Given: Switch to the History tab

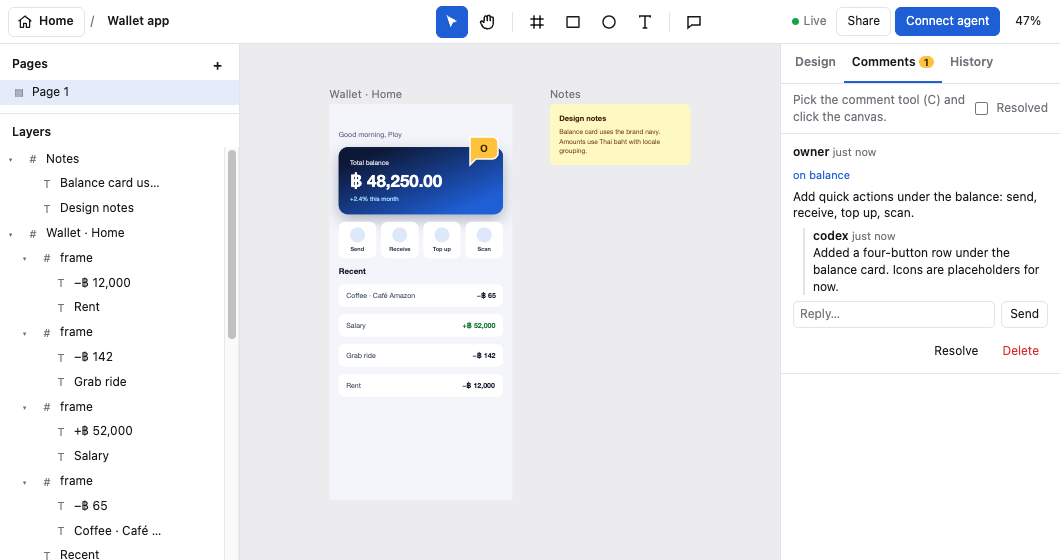Looking at the screenshot, I should coord(971,62).
